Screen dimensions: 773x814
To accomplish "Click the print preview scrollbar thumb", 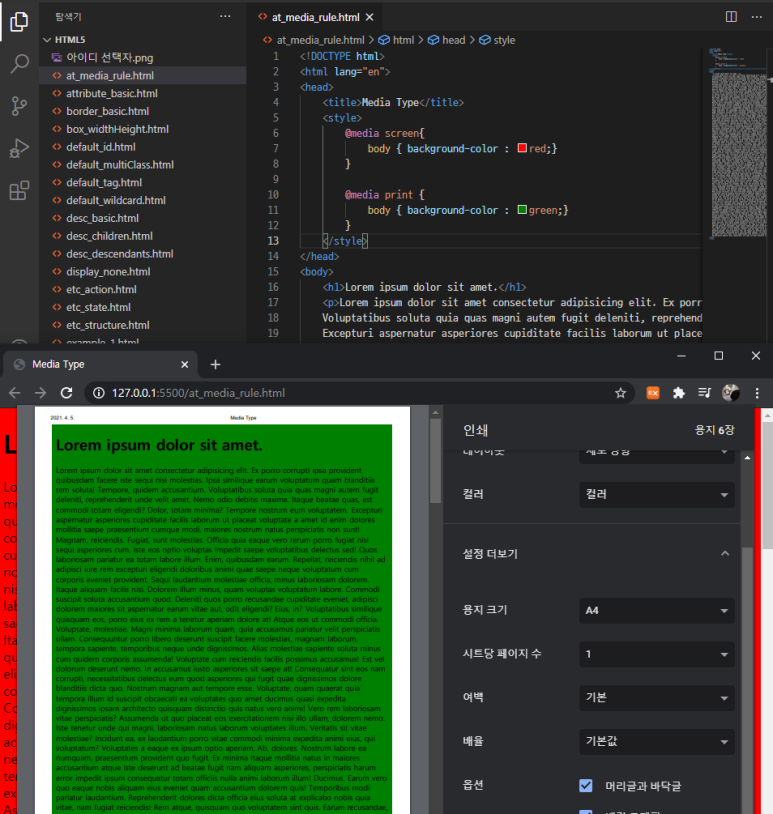I will click(x=436, y=460).
